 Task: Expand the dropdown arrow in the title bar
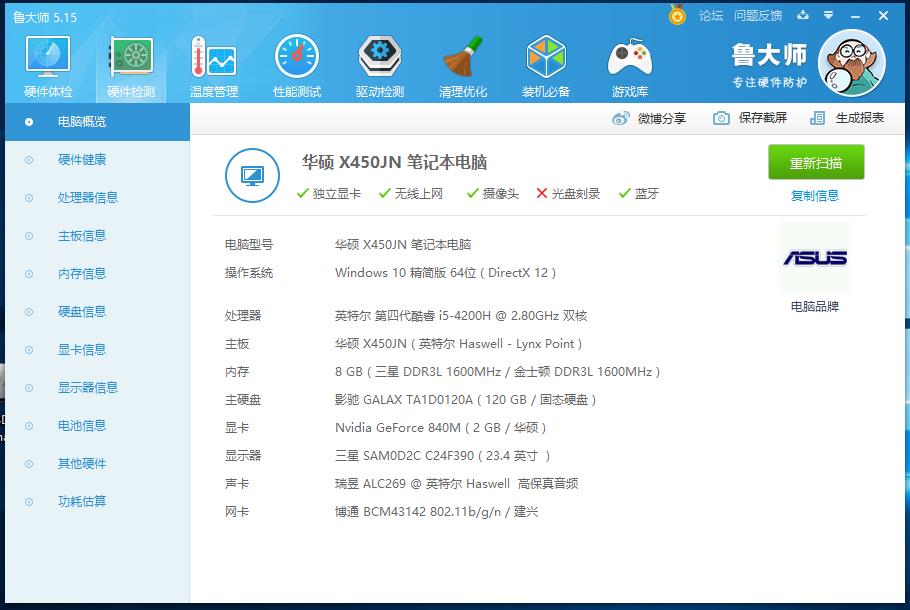coord(826,16)
